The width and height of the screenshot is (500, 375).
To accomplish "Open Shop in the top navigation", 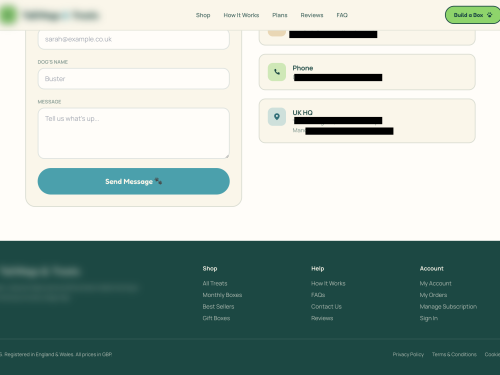I will point(203,15).
